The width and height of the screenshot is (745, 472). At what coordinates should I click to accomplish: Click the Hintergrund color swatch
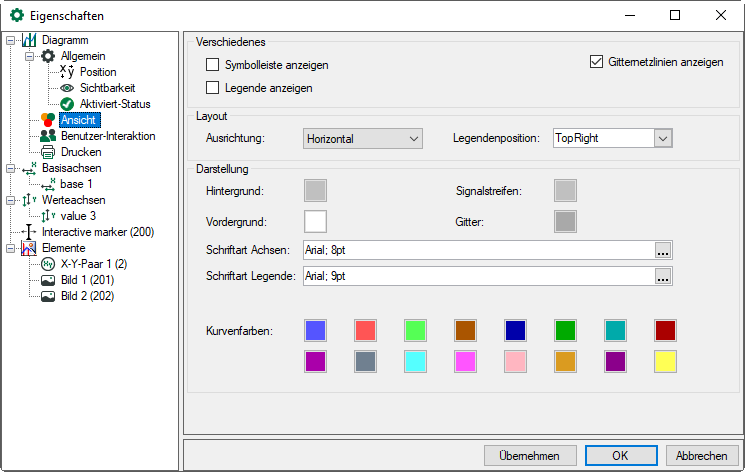(x=316, y=190)
